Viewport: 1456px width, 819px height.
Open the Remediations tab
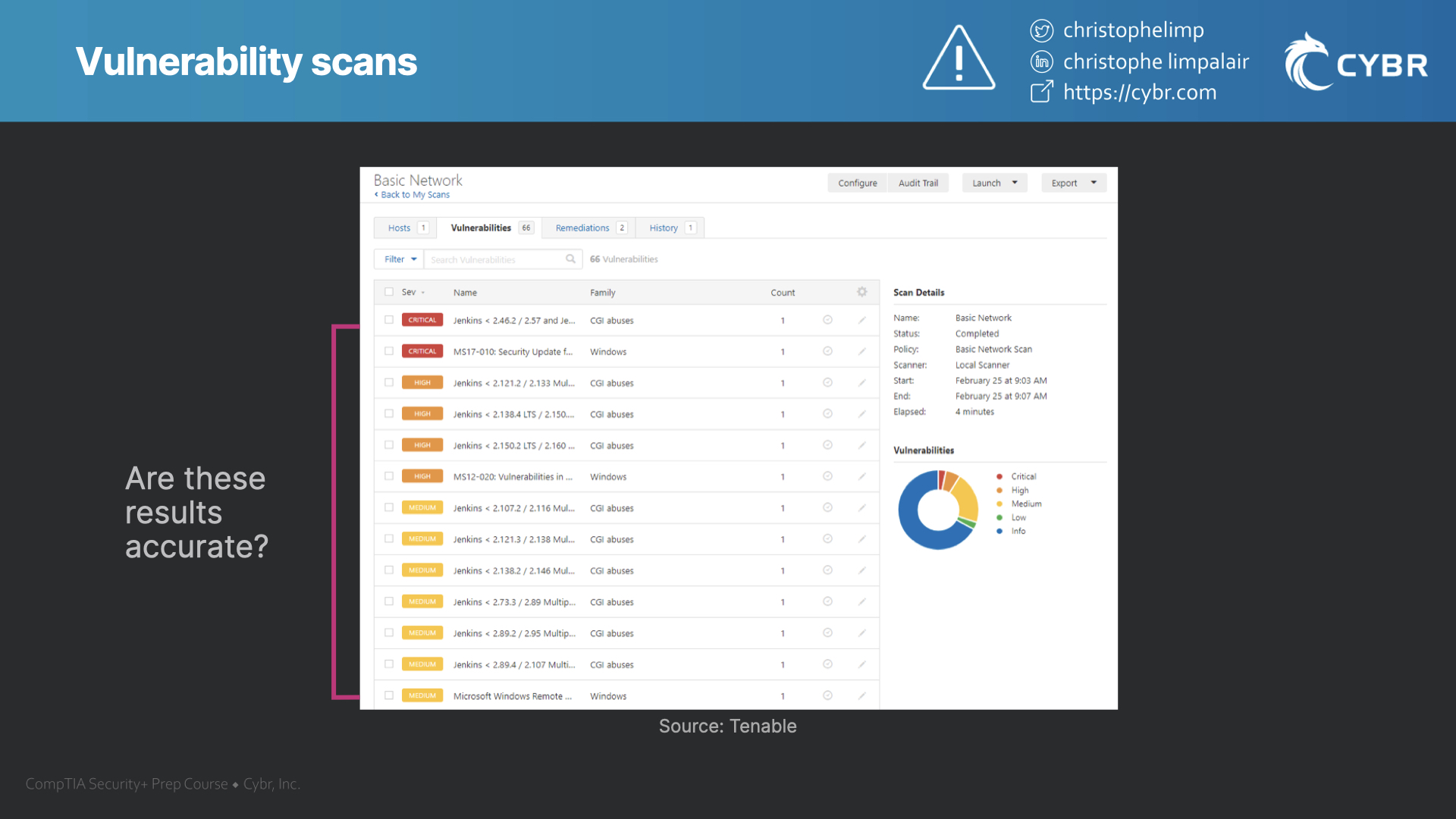588,227
